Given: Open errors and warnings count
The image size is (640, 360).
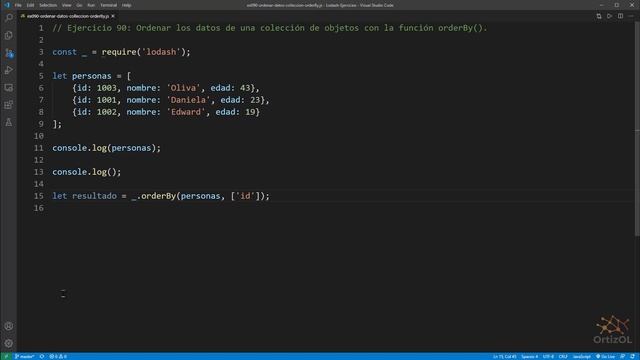Looking at the screenshot, I should tap(58, 356).
